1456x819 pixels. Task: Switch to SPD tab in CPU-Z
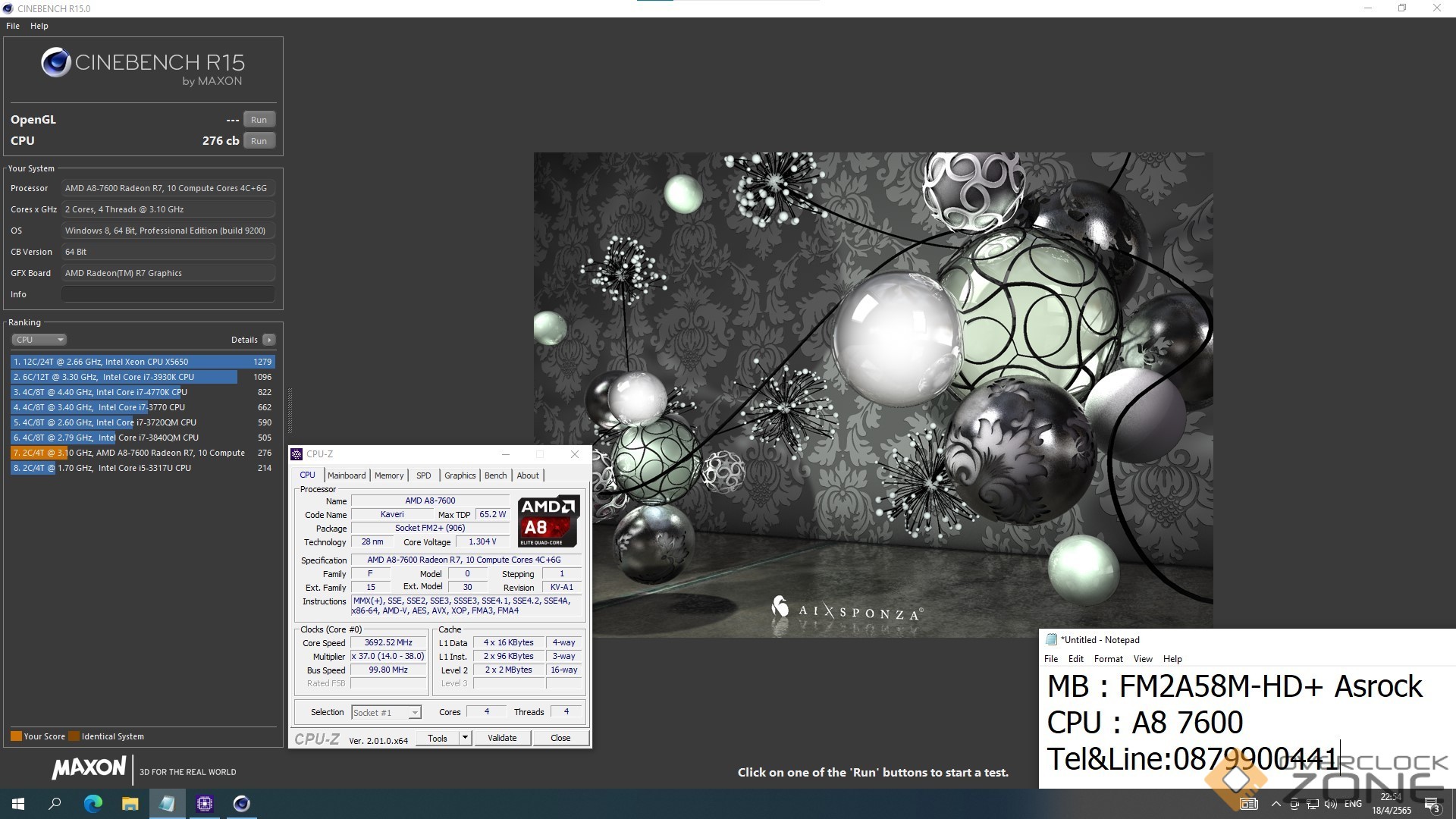[424, 475]
